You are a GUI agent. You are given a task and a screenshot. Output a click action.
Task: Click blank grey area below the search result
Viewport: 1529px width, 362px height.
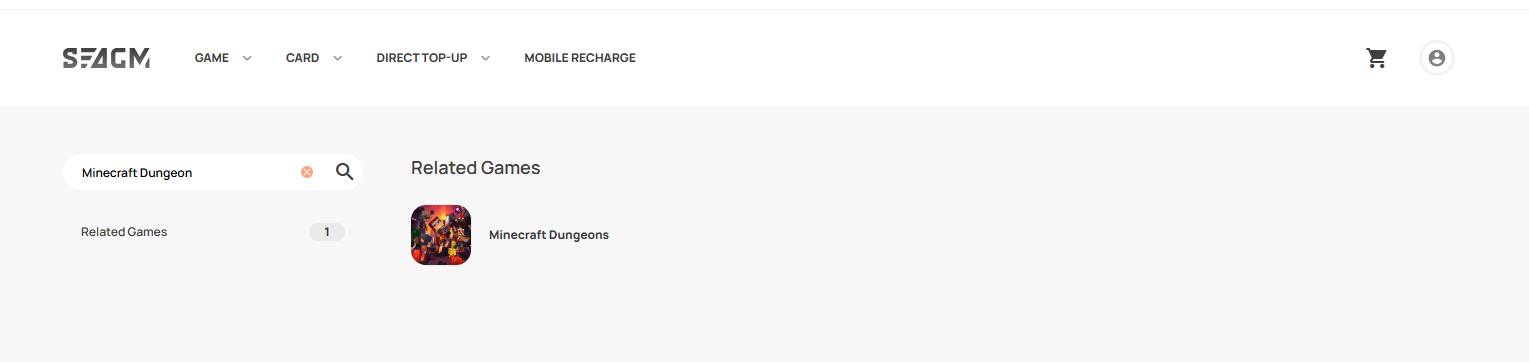(x=900, y=315)
